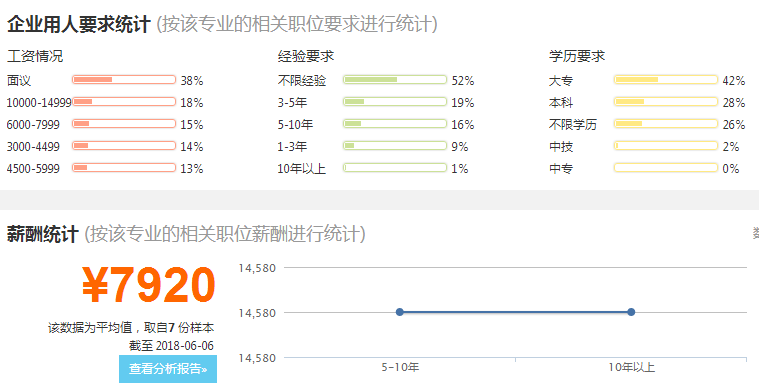Click the 经验要求 column title
Viewport: 759px width, 391px height.
coord(306,56)
